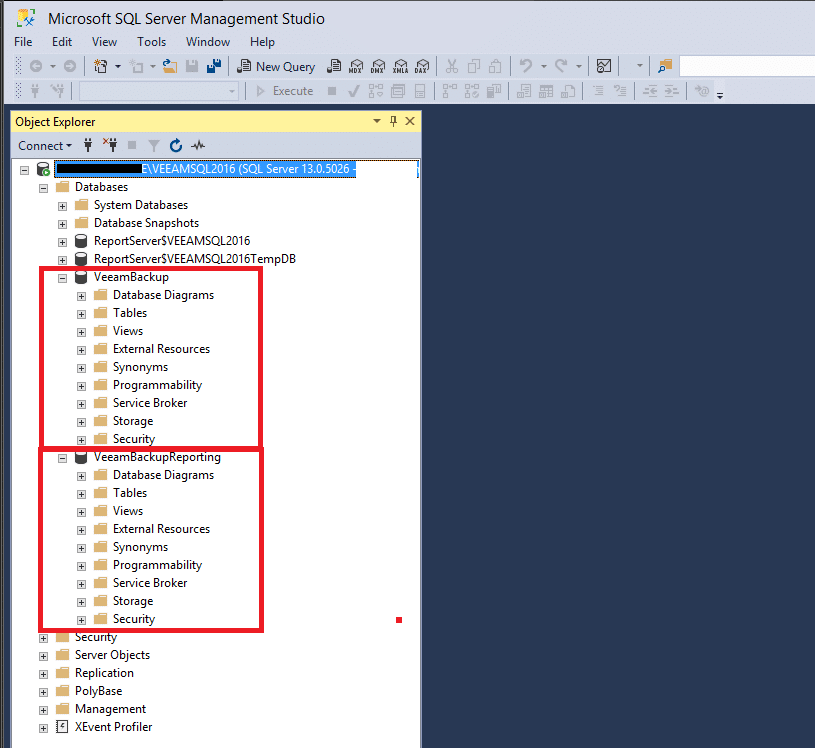Click the Find in Files icon
This screenshot has height=748, width=815.
click(665, 66)
